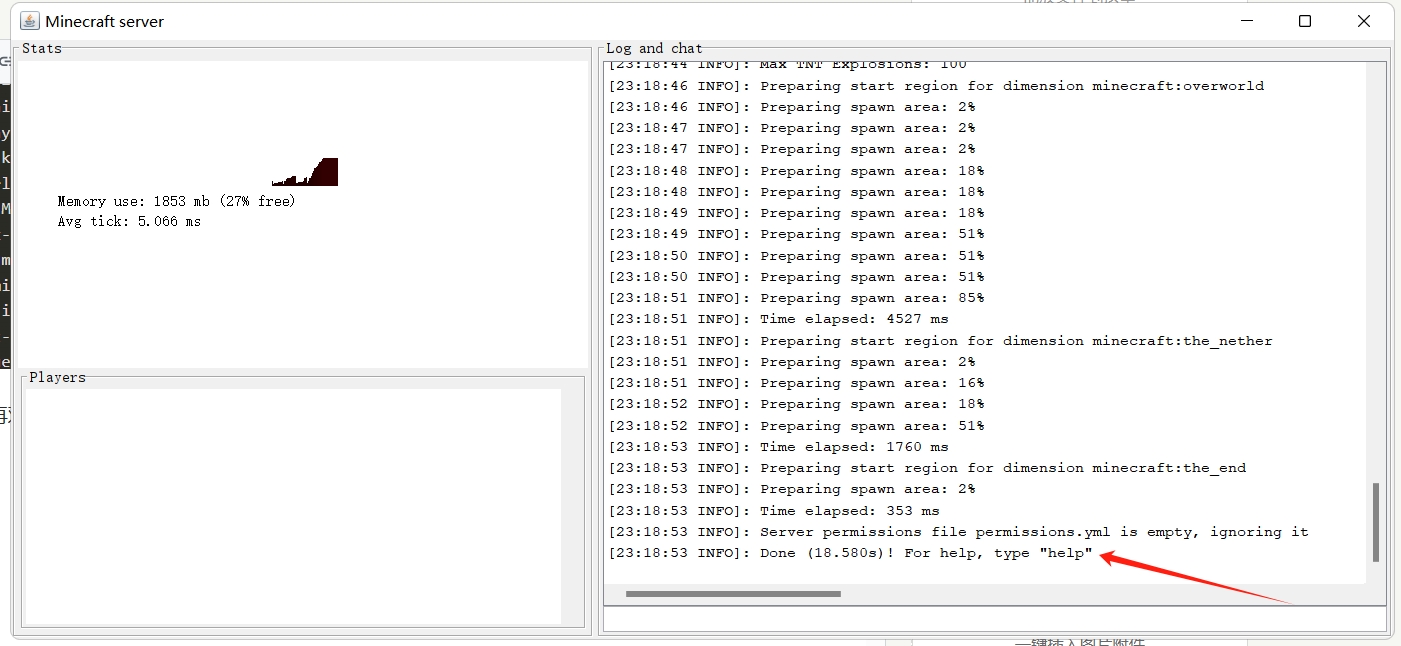Minimize the Minecraft server window
This screenshot has height=646, width=1401.
[1246, 21]
